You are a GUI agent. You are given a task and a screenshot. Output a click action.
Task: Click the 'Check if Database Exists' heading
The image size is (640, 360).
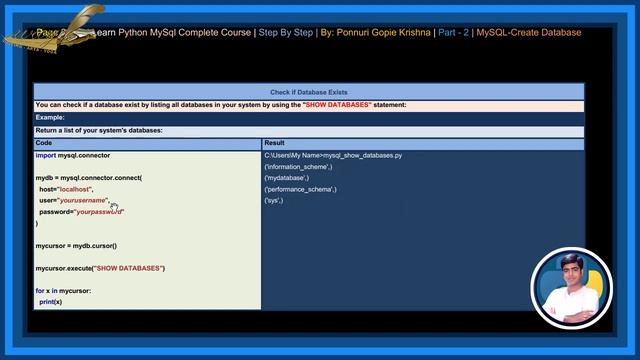[x=309, y=92]
